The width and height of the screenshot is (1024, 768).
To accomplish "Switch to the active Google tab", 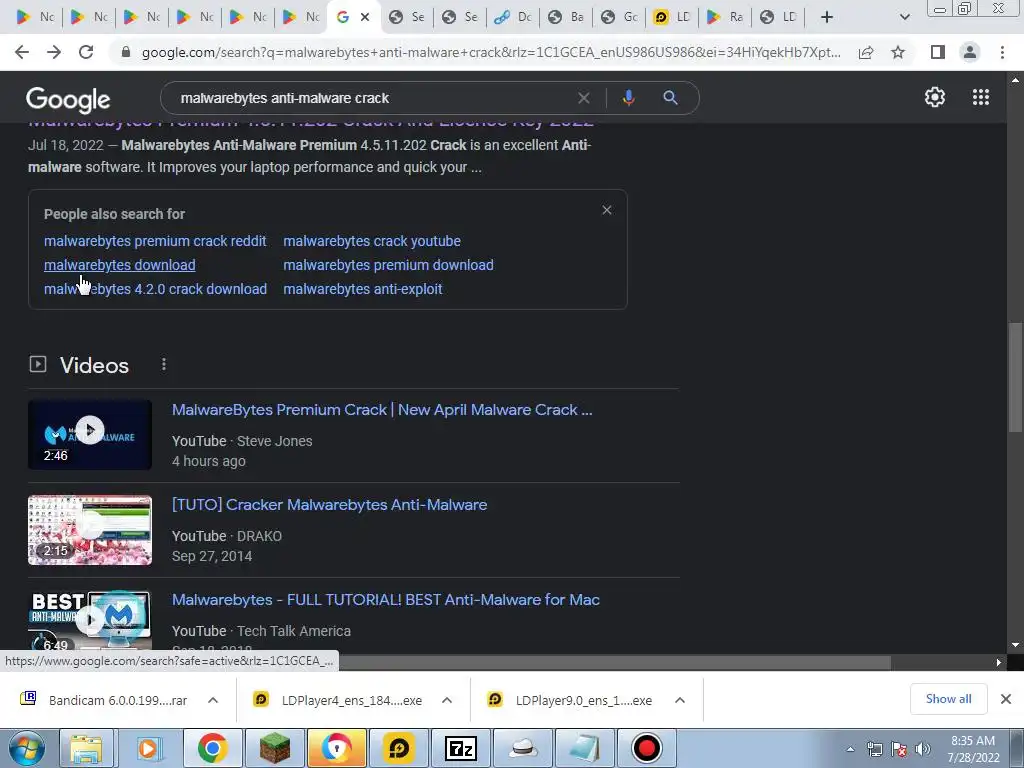I will tap(344, 17).
